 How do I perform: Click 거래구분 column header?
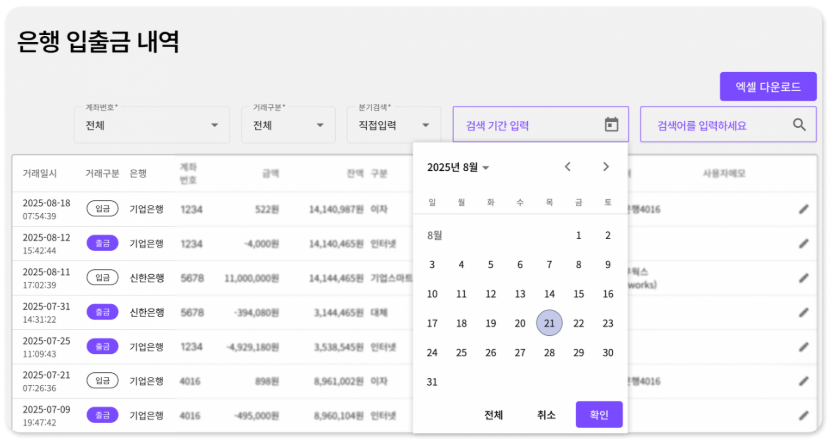pos(102,174)
